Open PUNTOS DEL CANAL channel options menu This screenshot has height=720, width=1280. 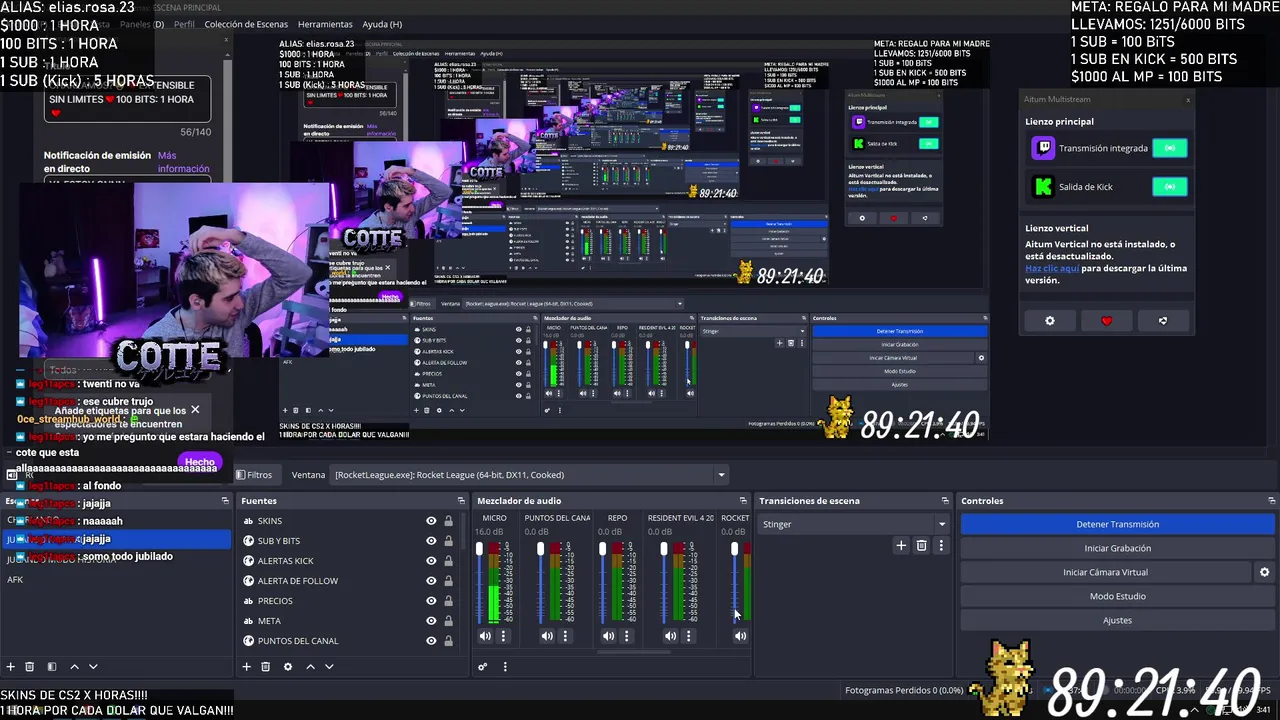click(565, 636)
